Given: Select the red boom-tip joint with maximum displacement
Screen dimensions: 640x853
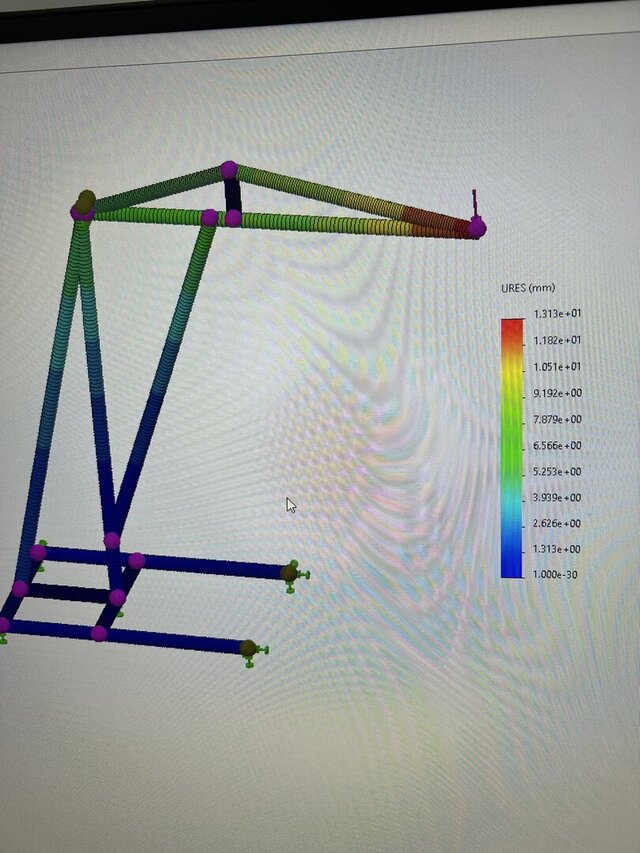Looking at the screenshot, I should coord(477,227).
